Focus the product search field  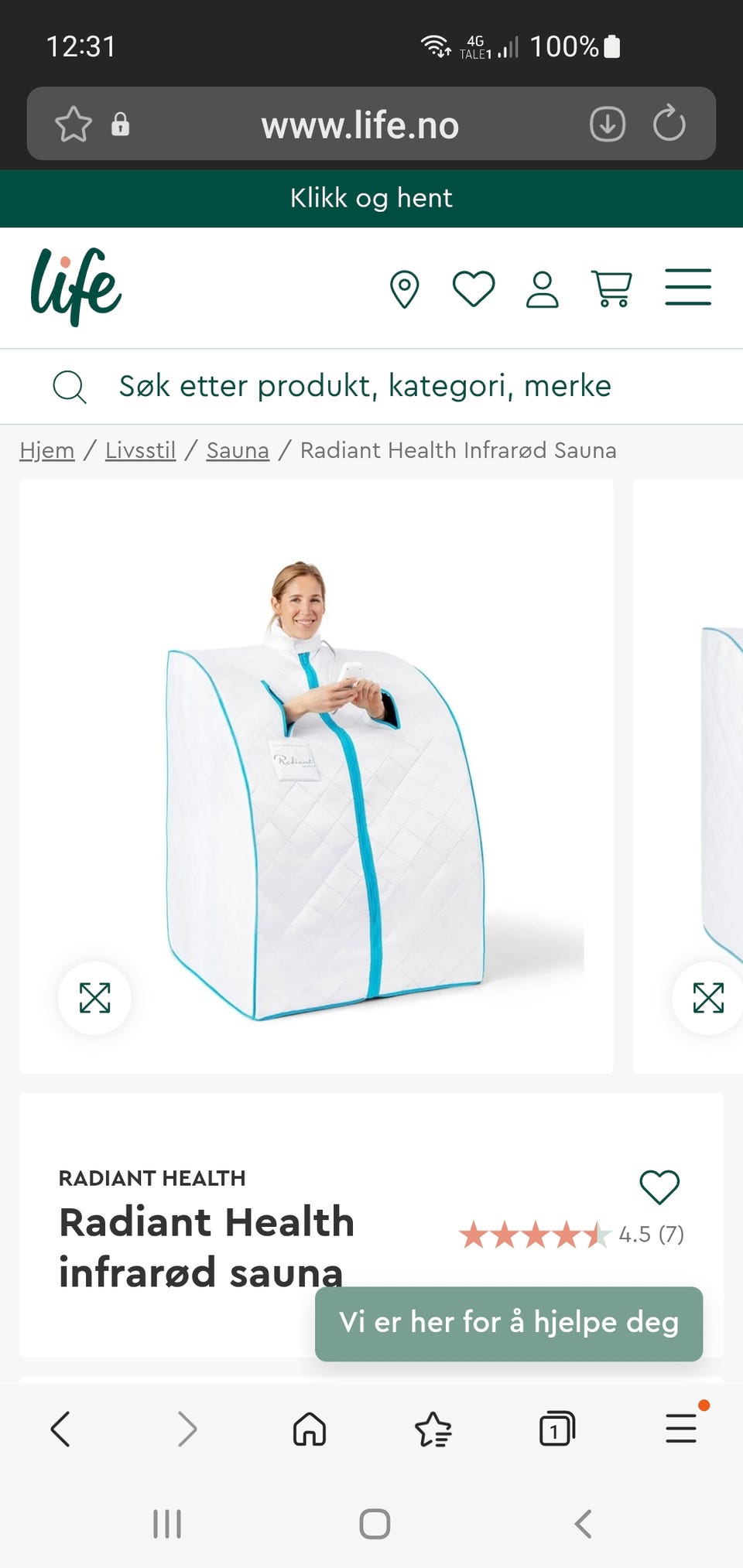click(371, 386)
